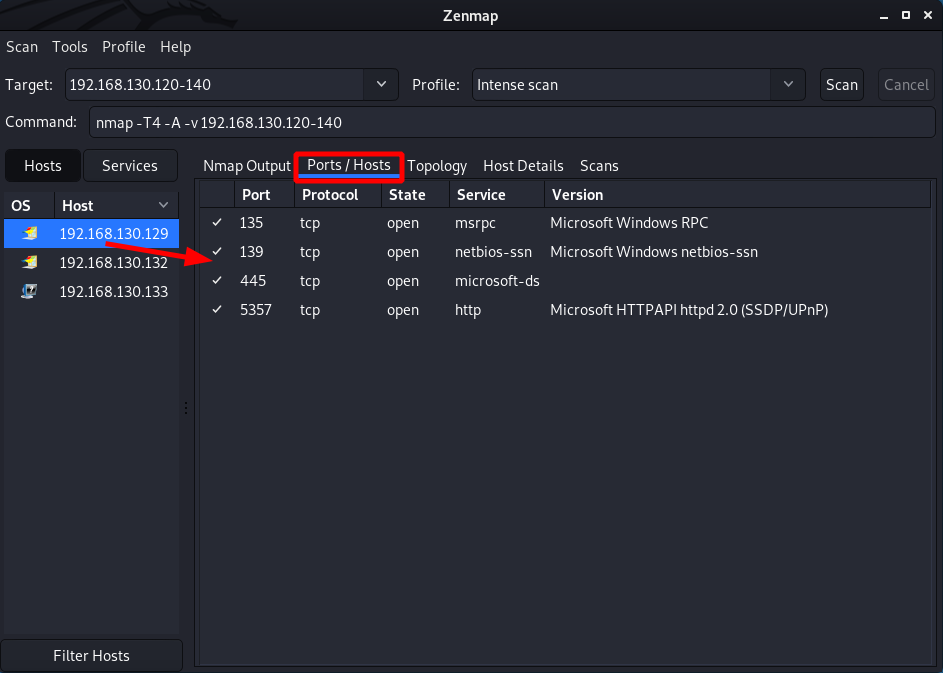Click the Host column sort arrow

point(163,205)
